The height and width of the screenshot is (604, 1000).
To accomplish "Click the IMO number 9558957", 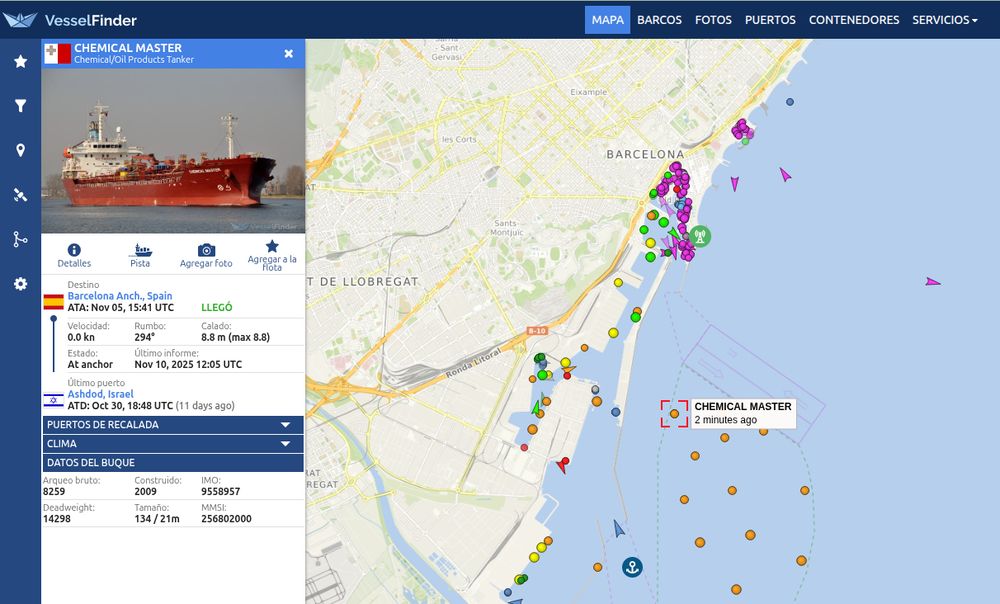I will [x=221, y=491].
